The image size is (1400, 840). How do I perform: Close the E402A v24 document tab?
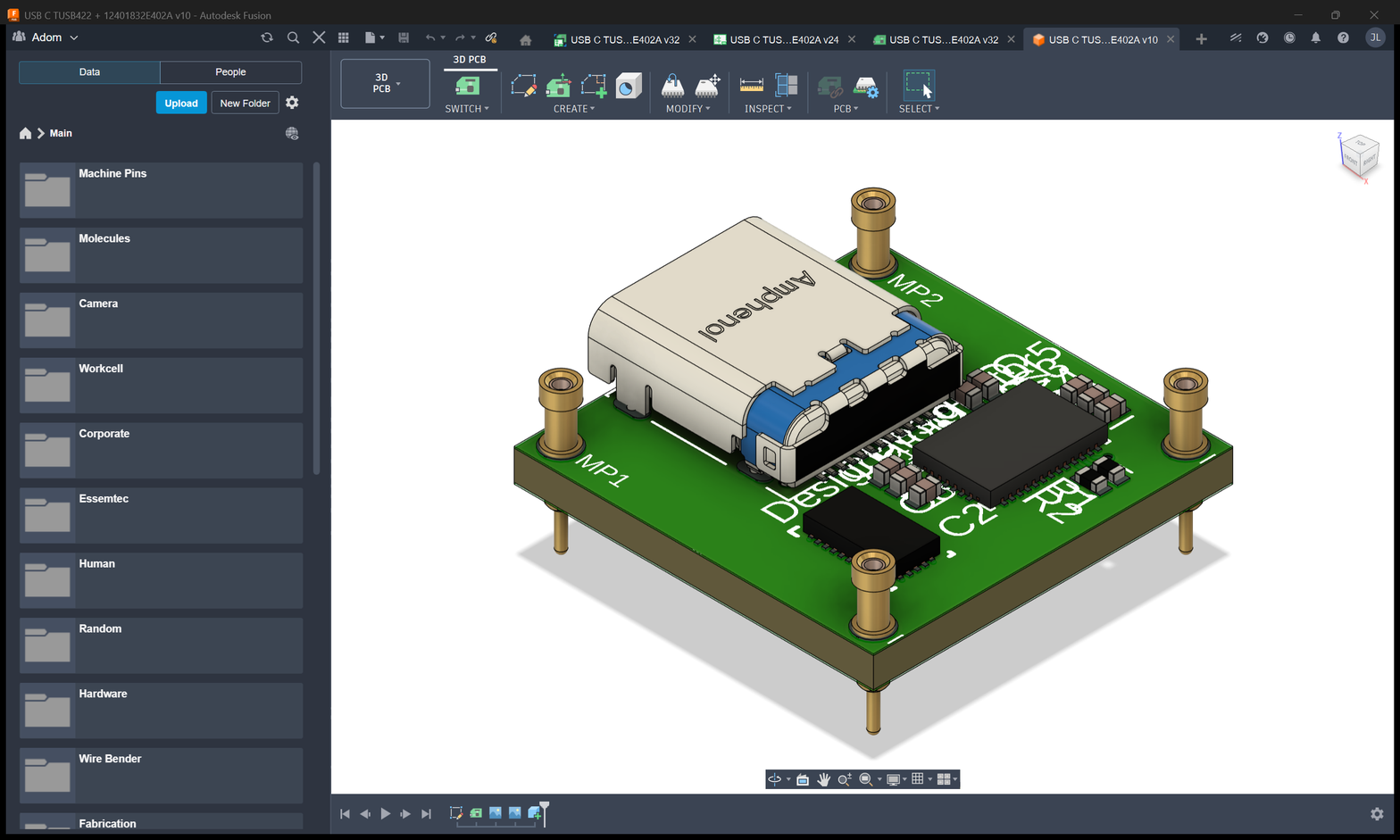pyautogui.click(x=852, y=39)
